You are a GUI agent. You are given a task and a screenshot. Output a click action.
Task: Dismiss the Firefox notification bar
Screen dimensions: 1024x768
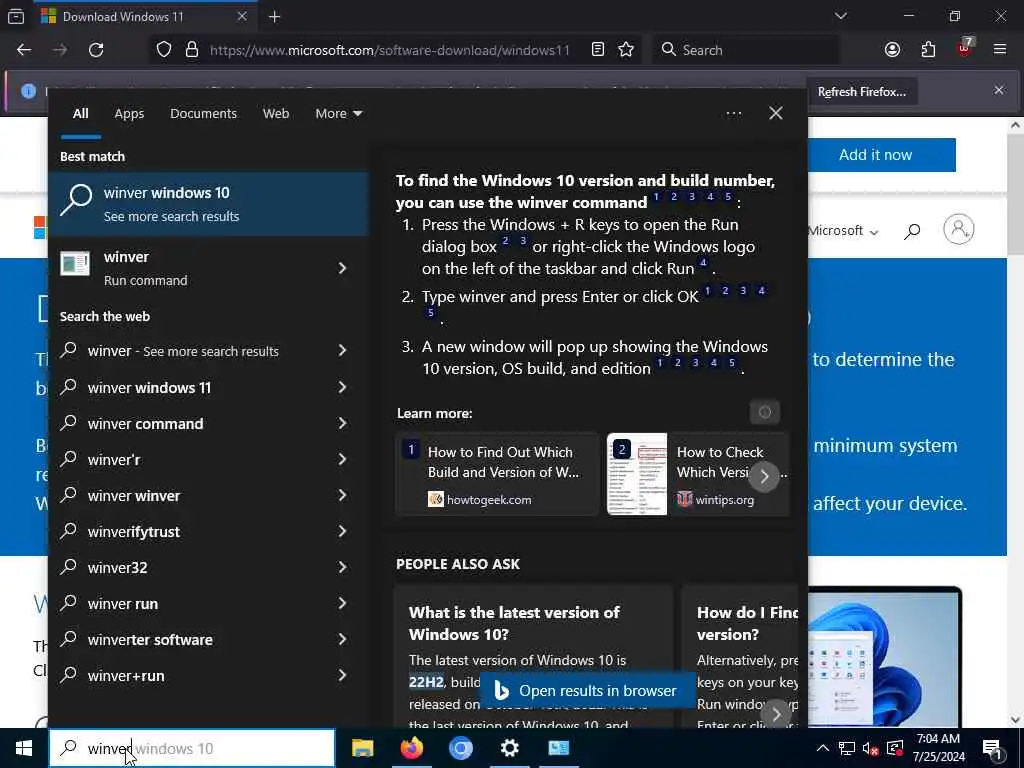click(x=999, y=90)
